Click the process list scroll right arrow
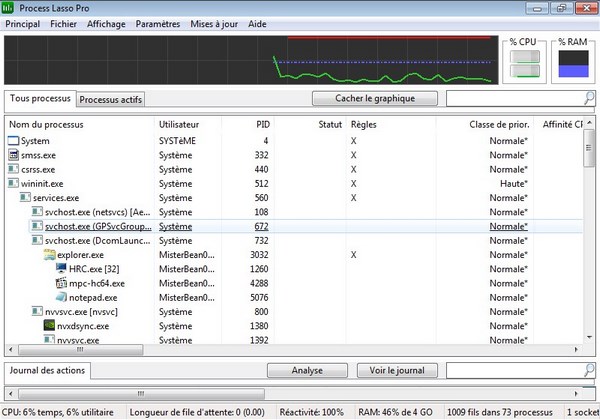This screenshot has width=600, height=420. pos(576,349)
